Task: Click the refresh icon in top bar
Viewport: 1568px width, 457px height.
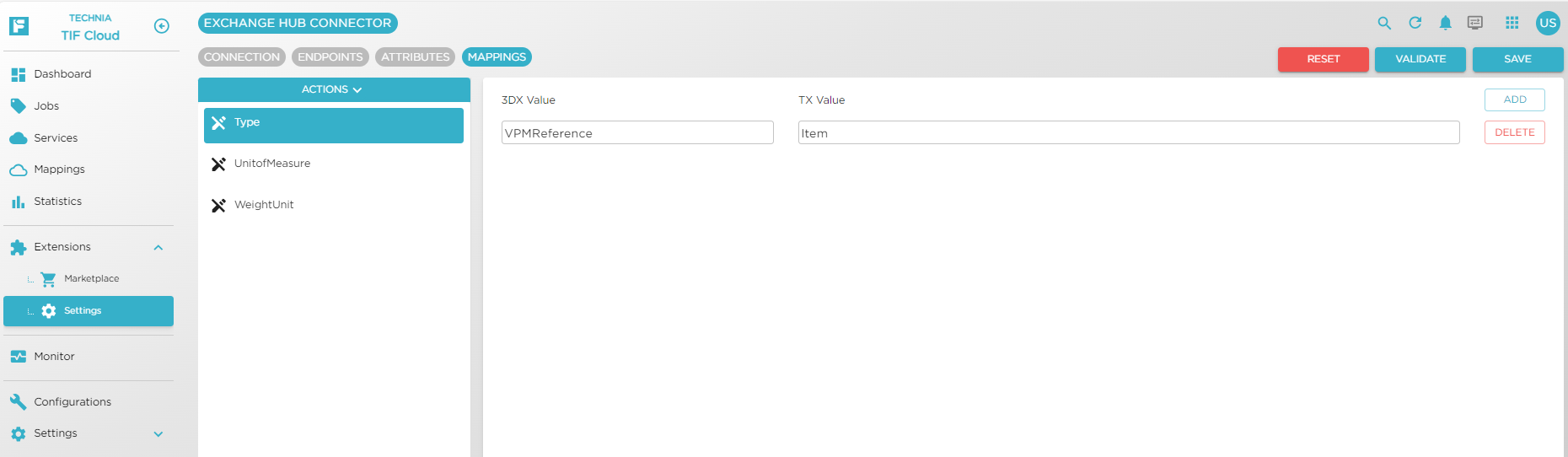Action: (1415, 24)
